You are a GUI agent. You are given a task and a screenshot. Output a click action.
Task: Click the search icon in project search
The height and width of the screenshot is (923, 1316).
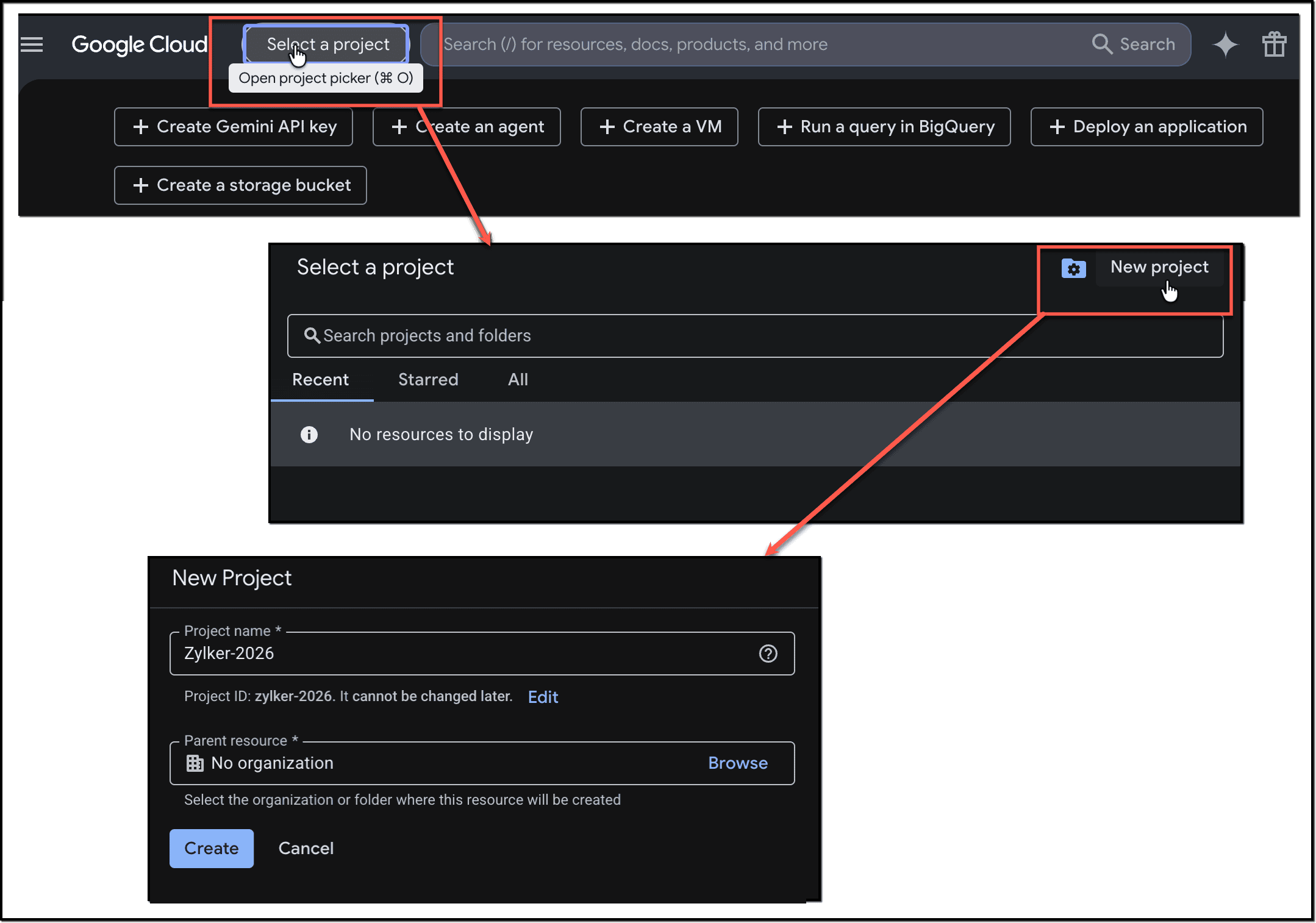(312, 335)
